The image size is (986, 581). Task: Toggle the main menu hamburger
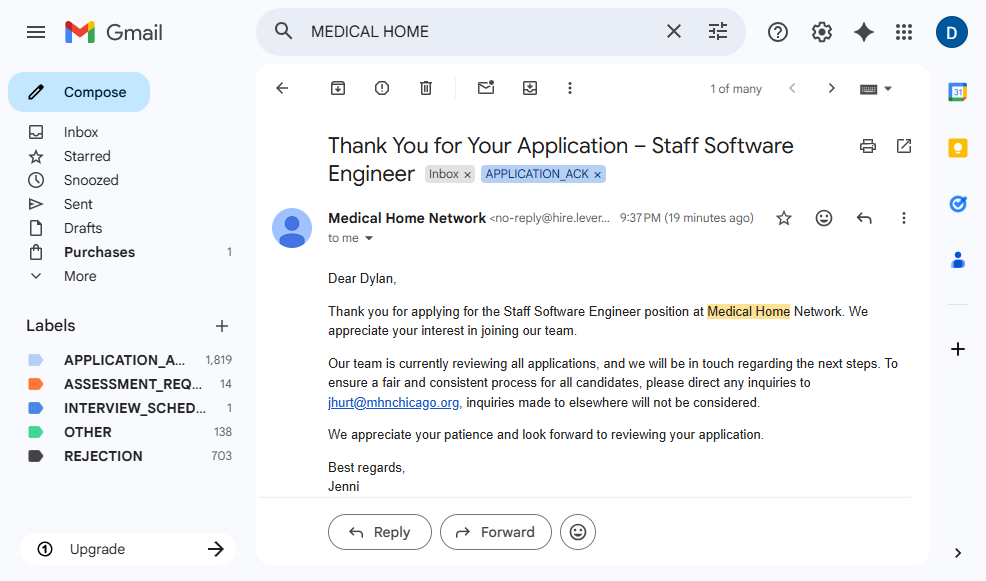coord(36,32)
